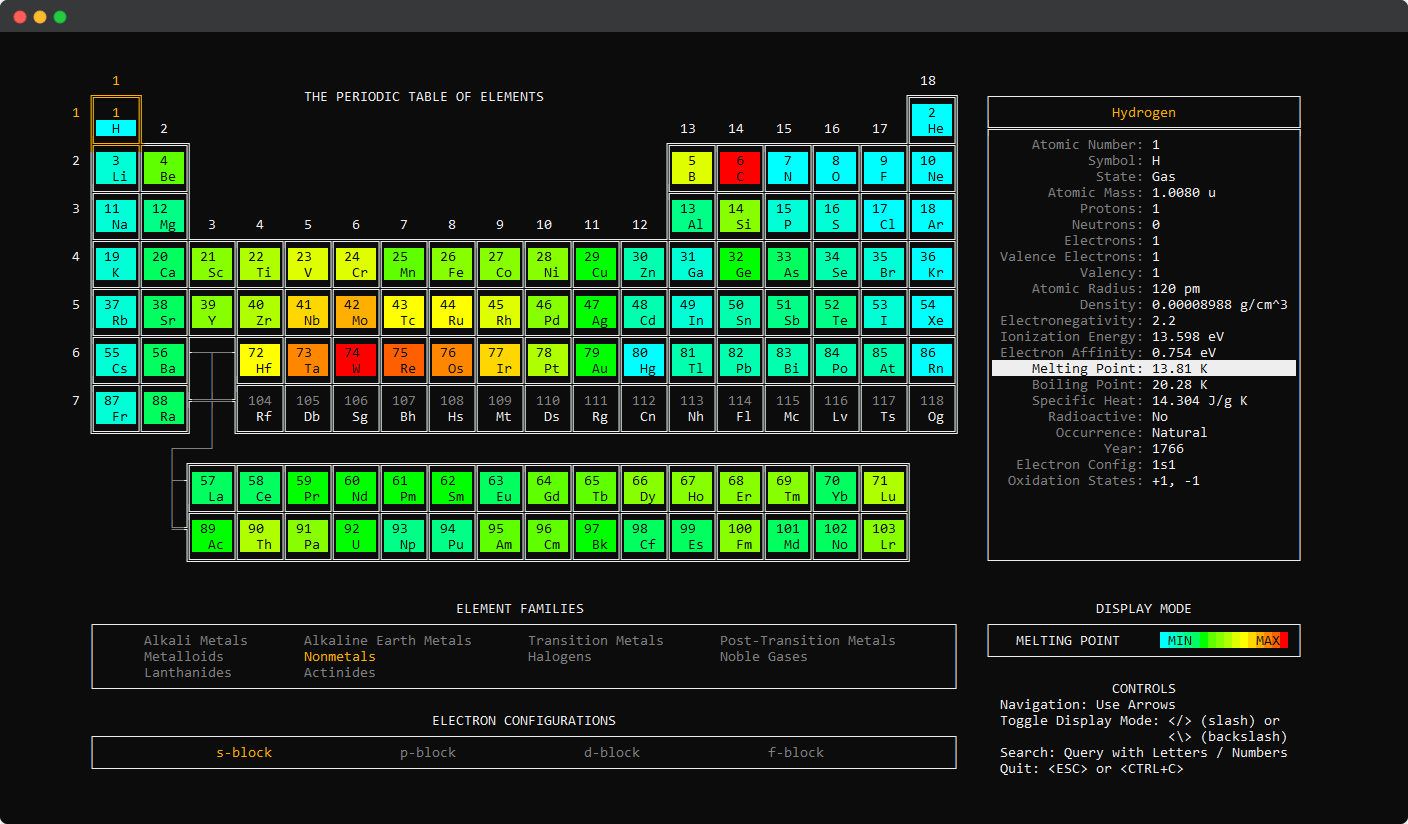Select the Uranium (U) cell

point(356,536)
